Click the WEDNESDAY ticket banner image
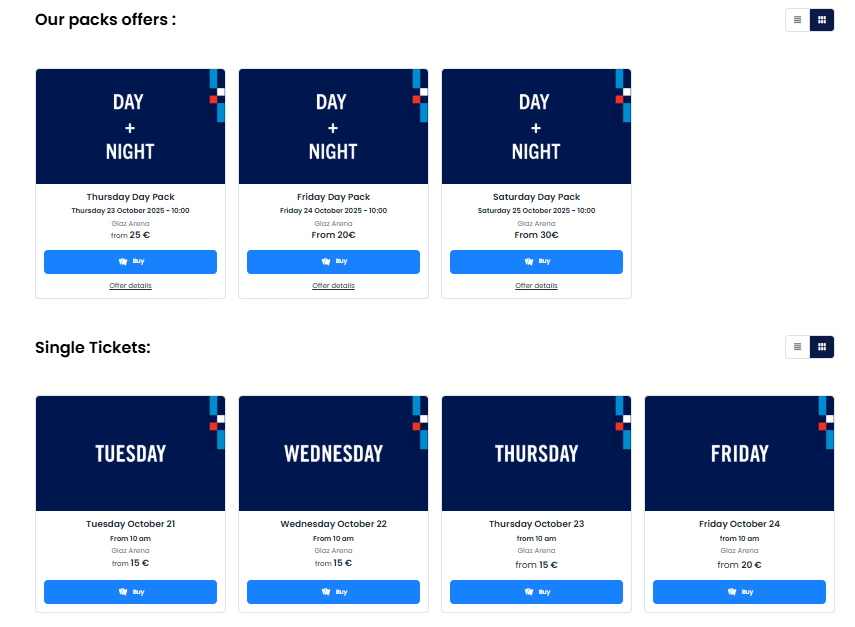 (x=333, y=453)
